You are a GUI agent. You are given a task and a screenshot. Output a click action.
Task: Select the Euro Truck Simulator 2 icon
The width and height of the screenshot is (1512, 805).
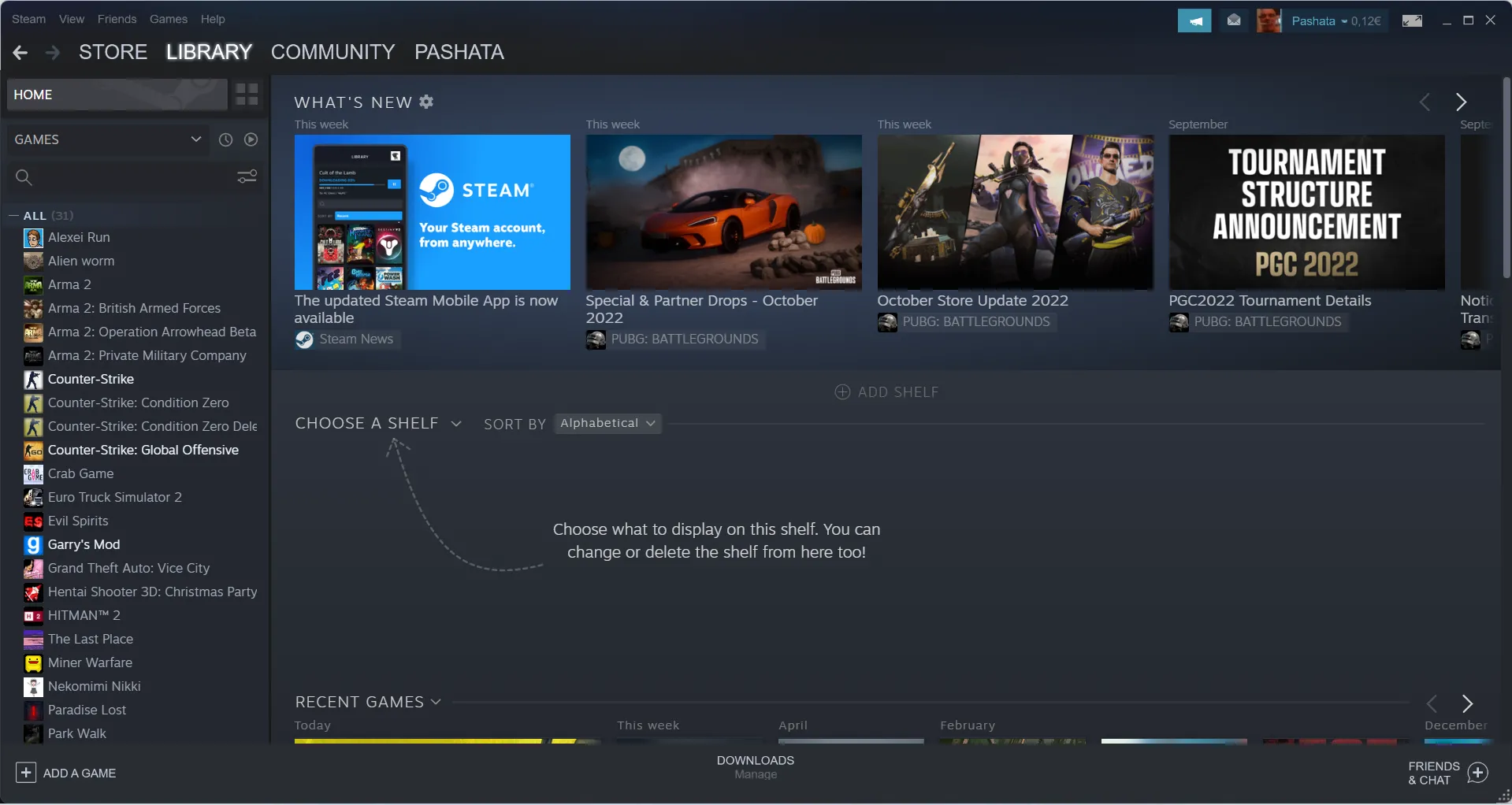(x=33, y=498)
